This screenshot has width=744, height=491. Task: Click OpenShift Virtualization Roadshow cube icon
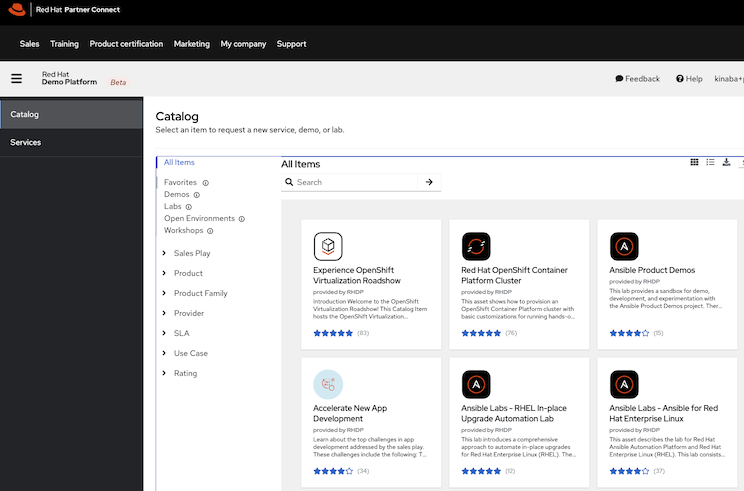[x=328, y=246]
